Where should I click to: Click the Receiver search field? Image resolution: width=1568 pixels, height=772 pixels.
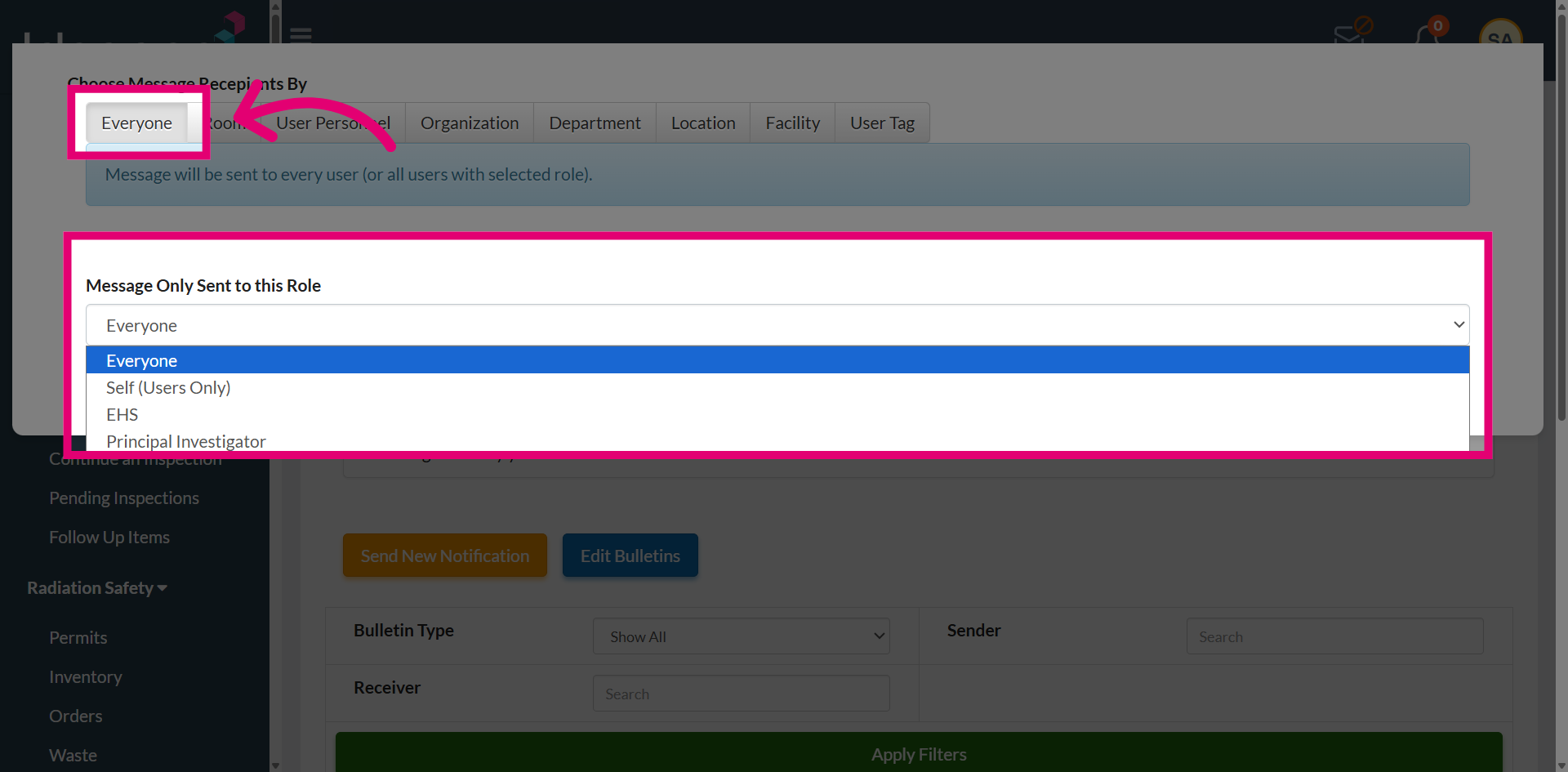(x=742, y=694)
